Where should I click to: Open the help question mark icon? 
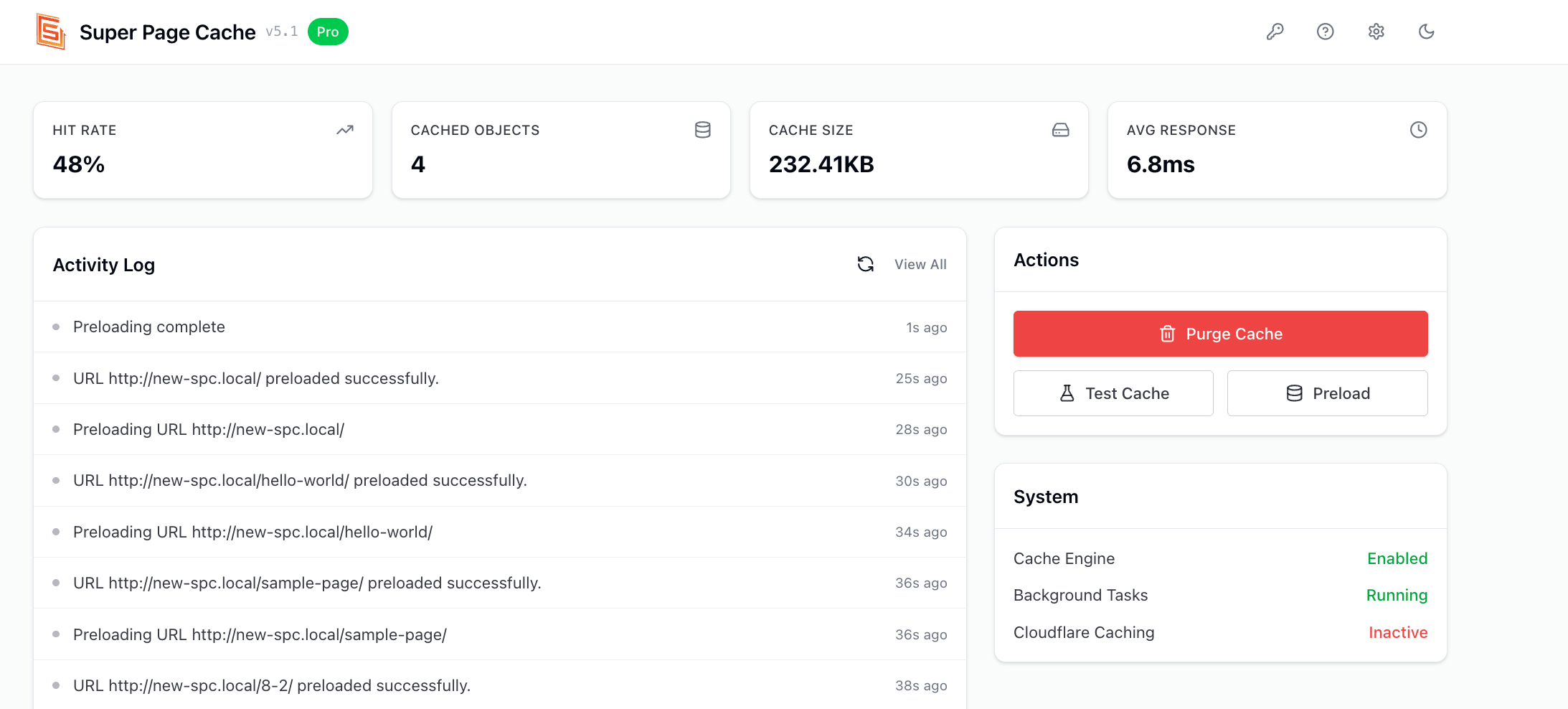click(1325, 32)
